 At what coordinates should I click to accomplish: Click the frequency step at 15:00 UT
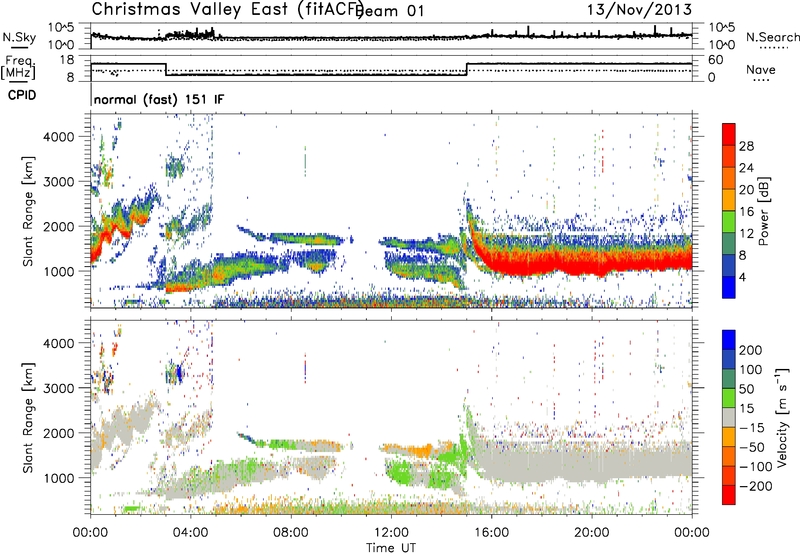(467, 69)
